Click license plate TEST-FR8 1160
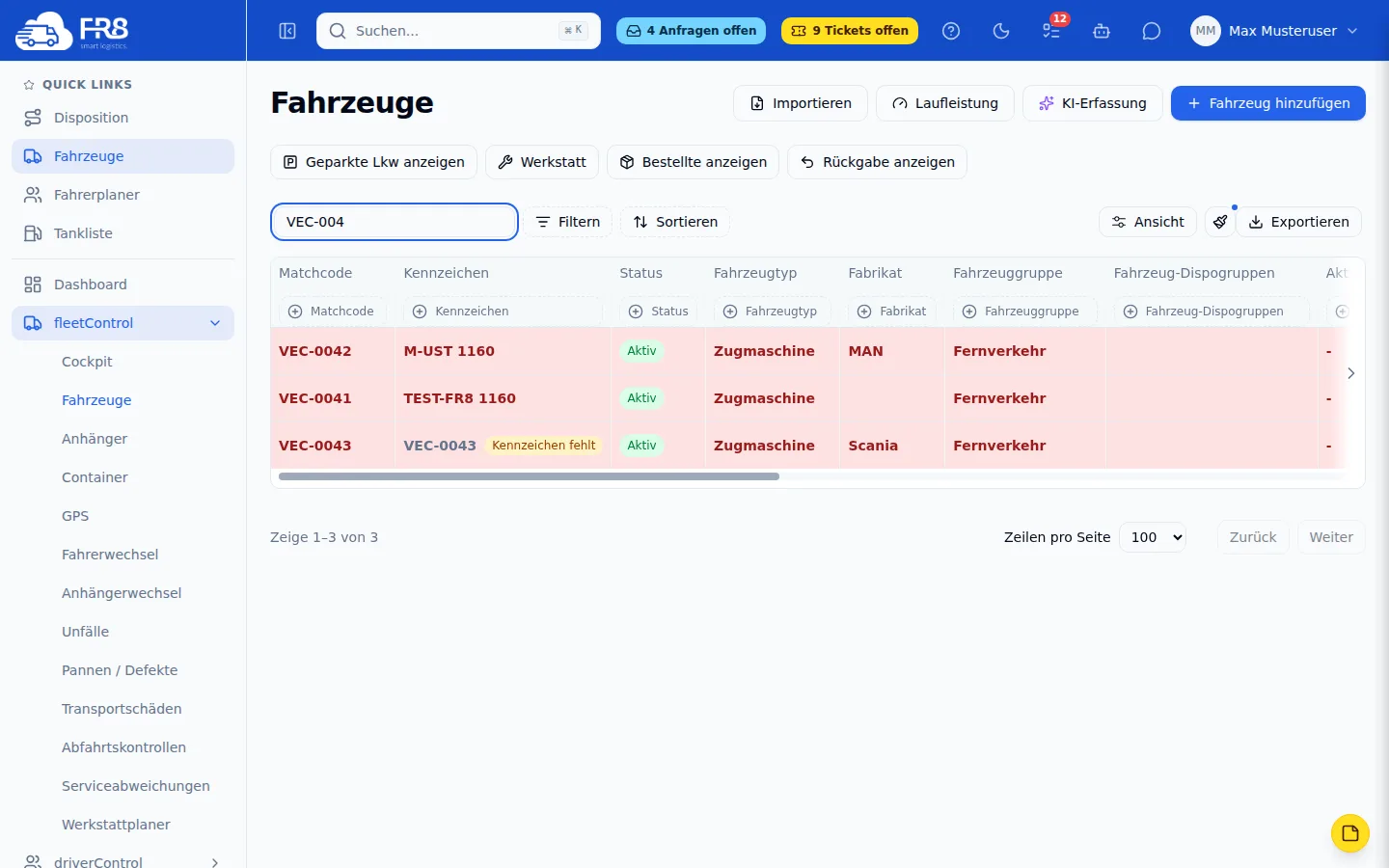The width and height of the screenshot is (1389, 868). point(459,398)
